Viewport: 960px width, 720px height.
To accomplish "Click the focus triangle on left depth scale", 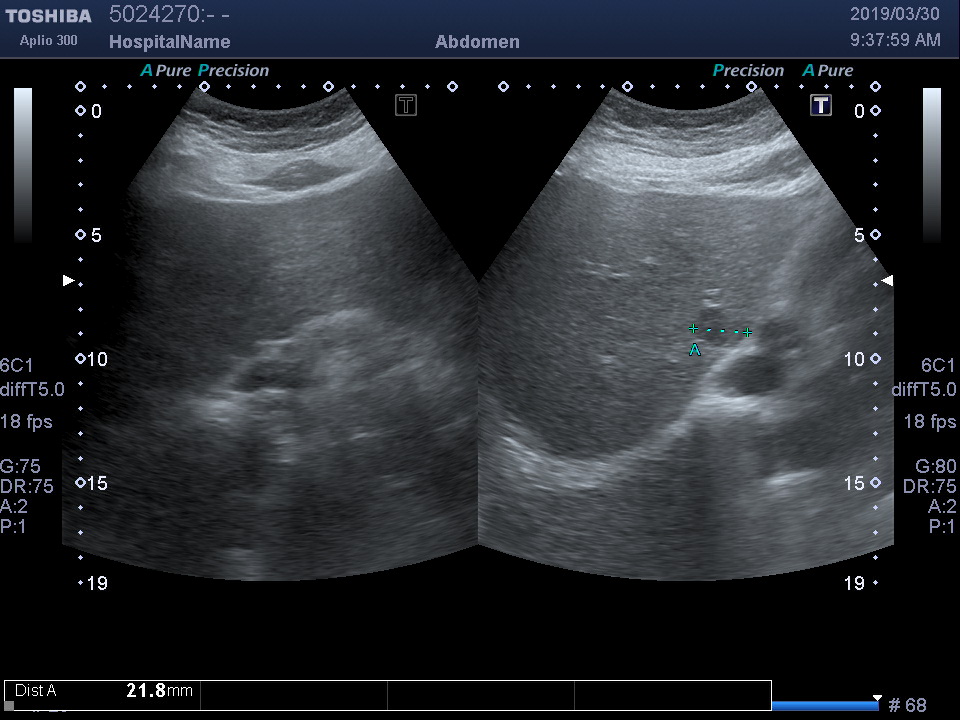I will (68, 281).
